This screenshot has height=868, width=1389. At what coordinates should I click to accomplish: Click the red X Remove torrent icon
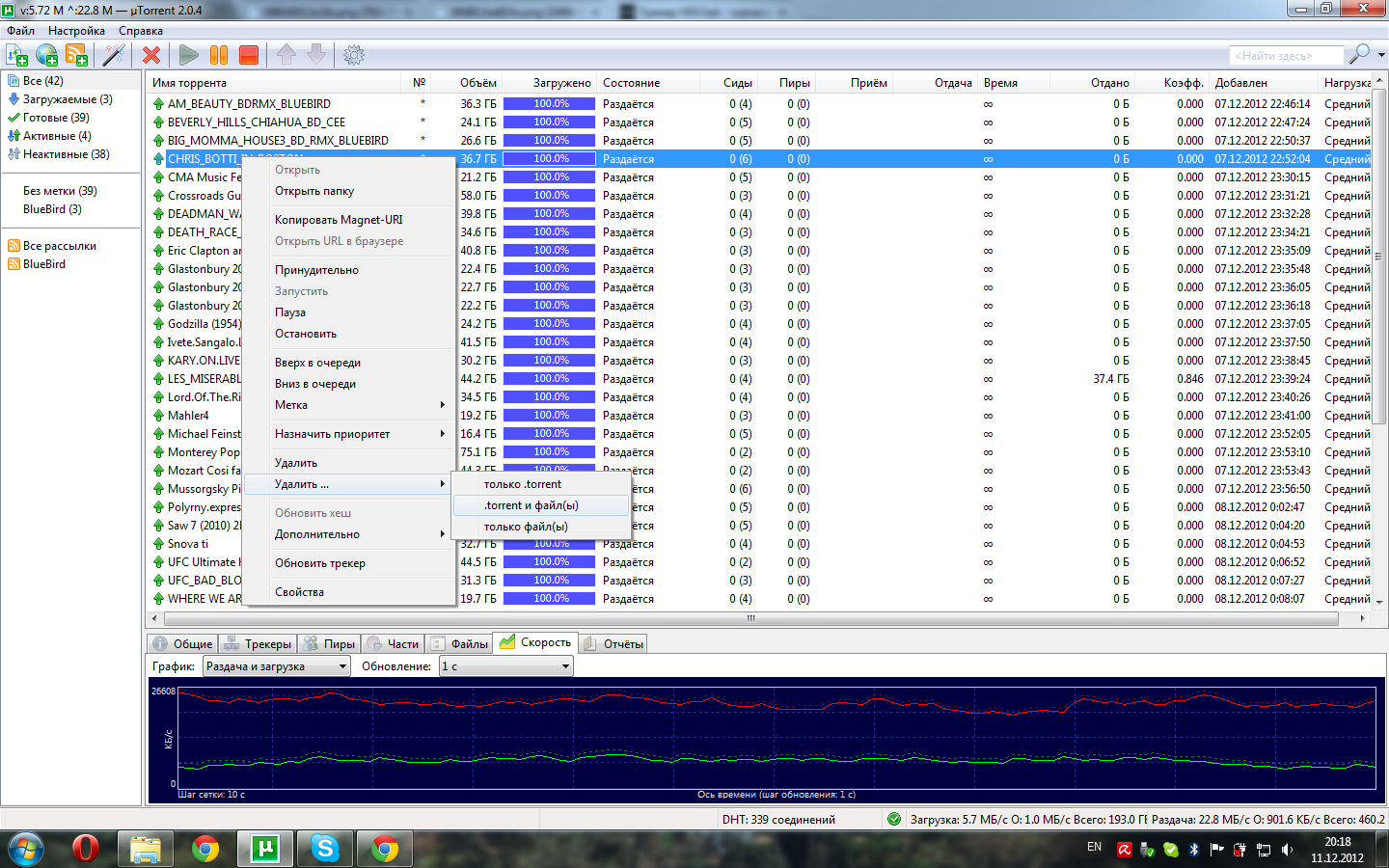point(151,55)
